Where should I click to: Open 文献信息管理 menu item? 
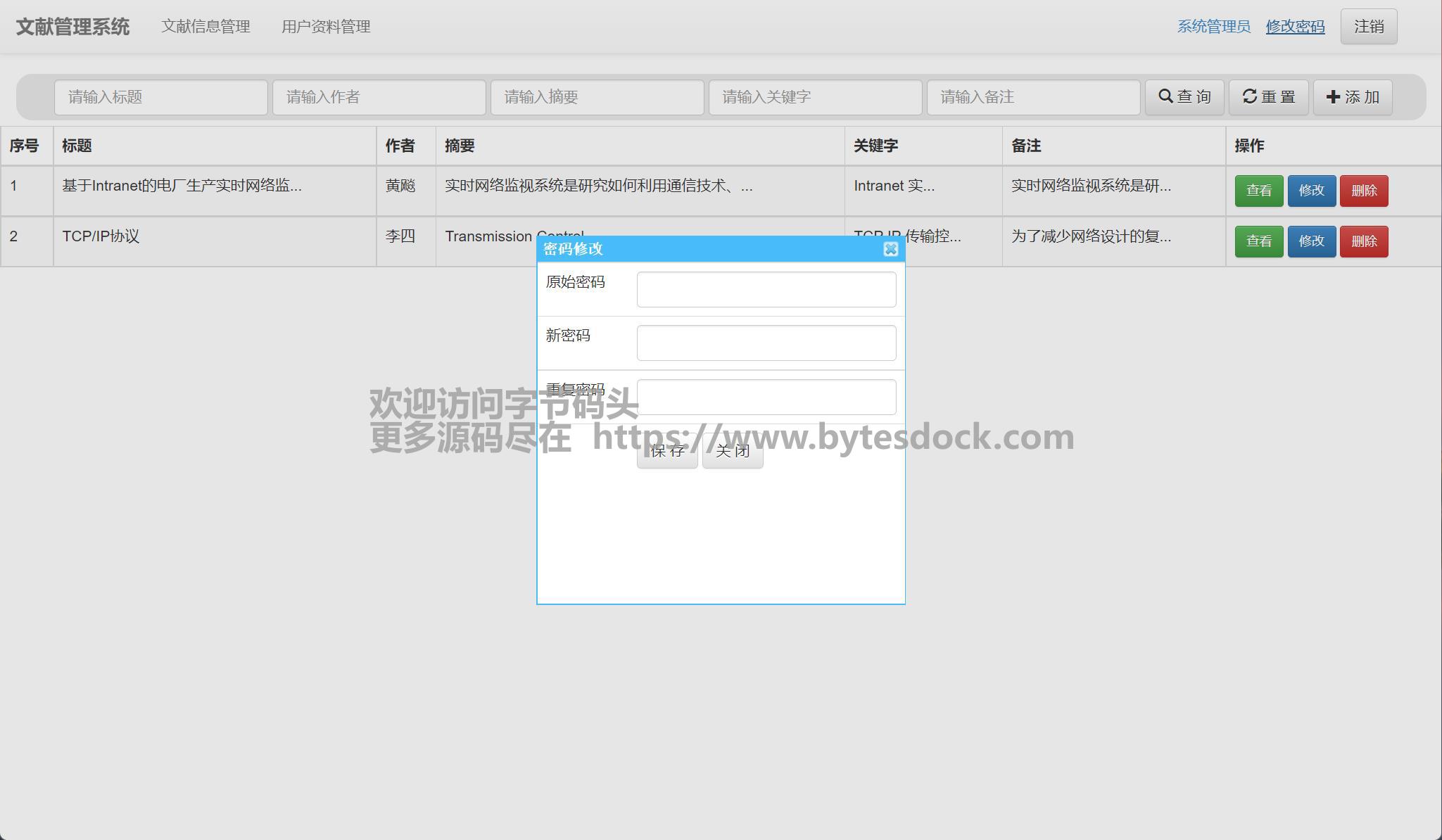[205, 27]
